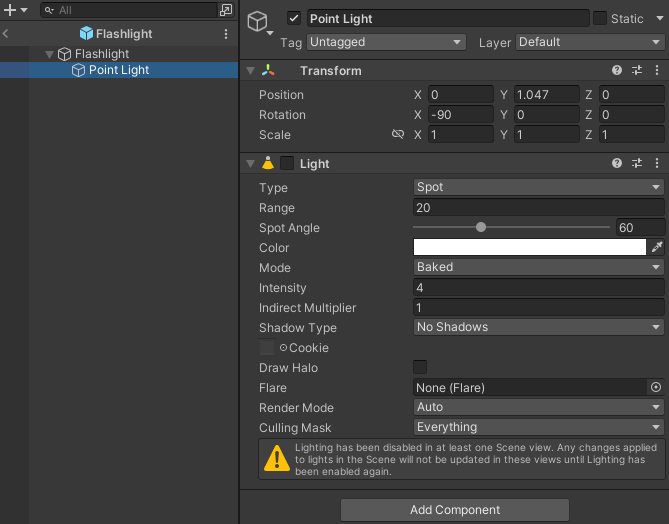This screenshot has width=669, height=524.
Task: Open Transform component three-dot menu
Action: (x=657, y=70)
